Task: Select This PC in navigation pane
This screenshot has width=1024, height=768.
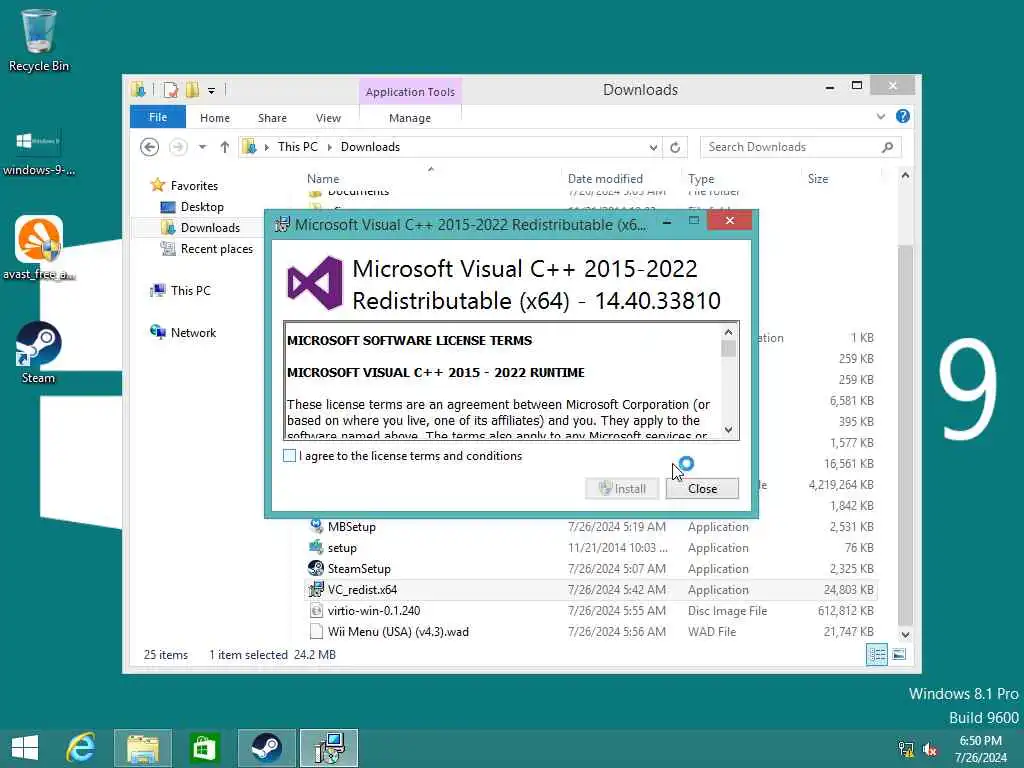Action: click(190, 291)
